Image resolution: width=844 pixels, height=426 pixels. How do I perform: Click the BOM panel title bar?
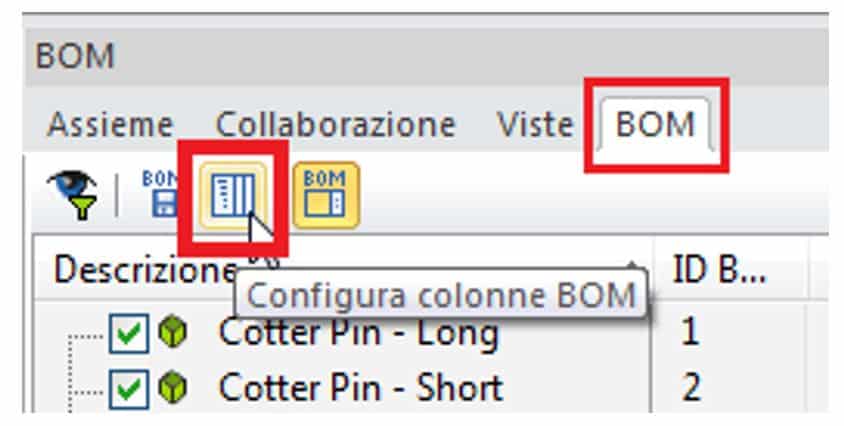(x=400, y=55)
